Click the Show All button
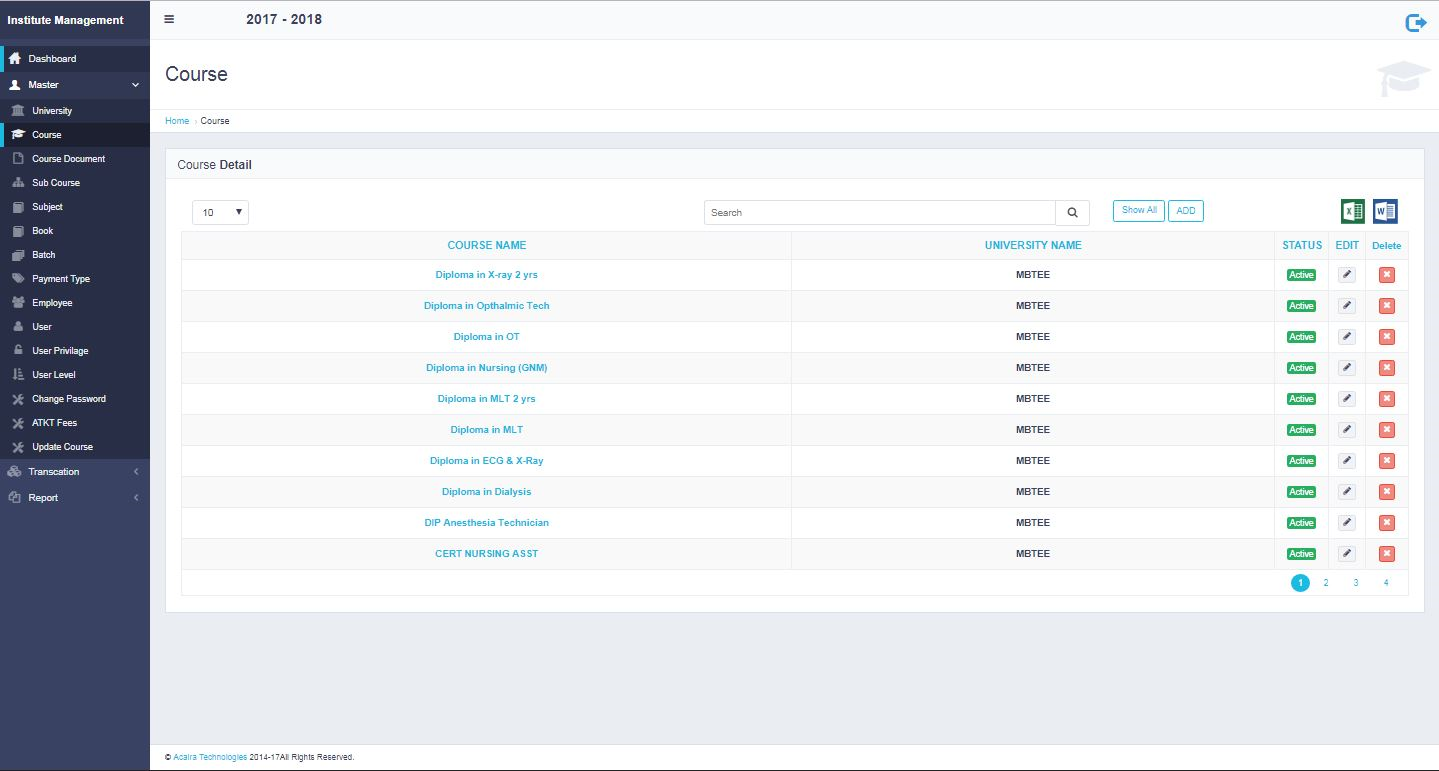The image size is (1439, 771). [x=1138, y=211]
